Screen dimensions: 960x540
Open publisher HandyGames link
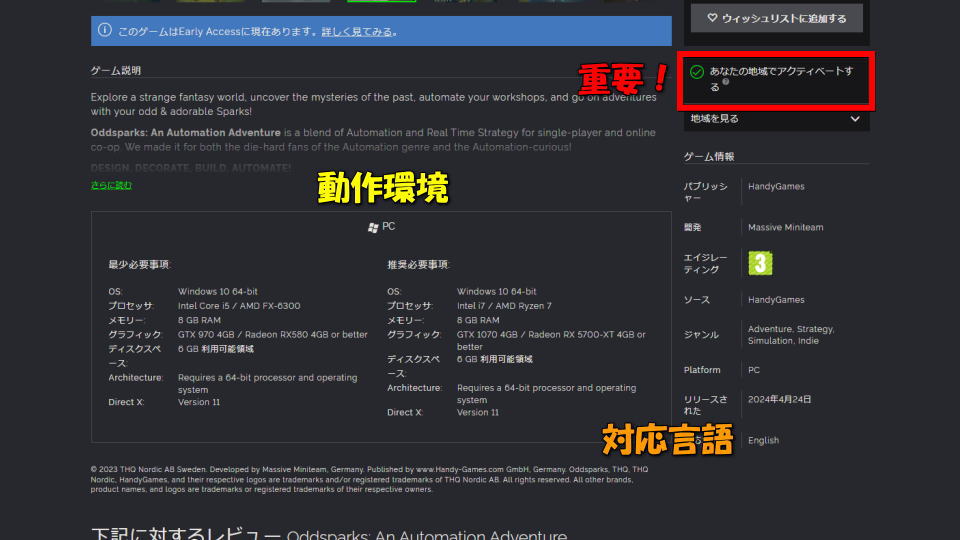point(776,186)
